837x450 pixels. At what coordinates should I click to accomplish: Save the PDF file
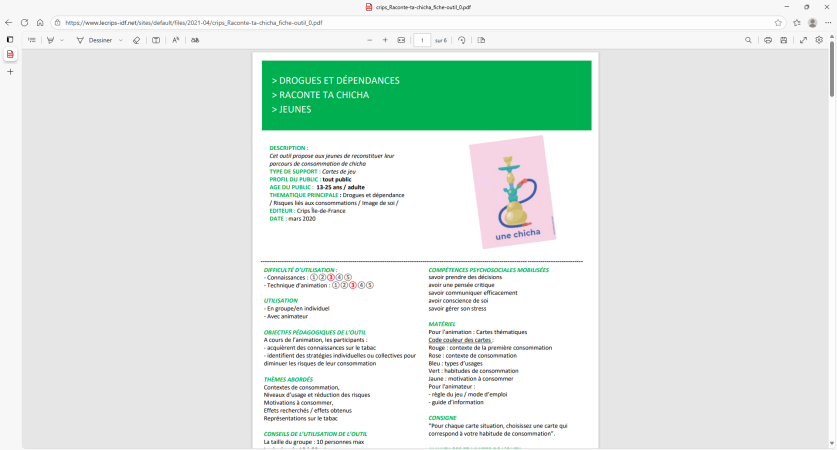pos(784,40)
